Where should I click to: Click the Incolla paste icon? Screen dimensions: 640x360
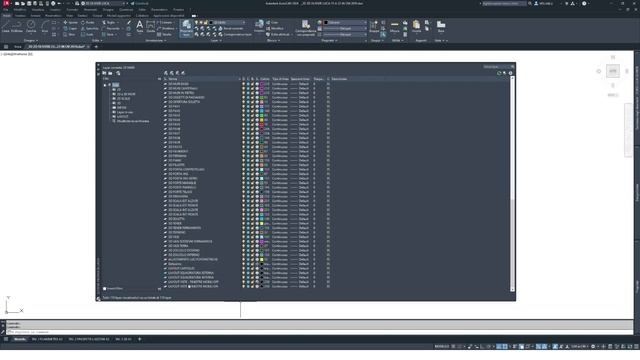point(416,27)
